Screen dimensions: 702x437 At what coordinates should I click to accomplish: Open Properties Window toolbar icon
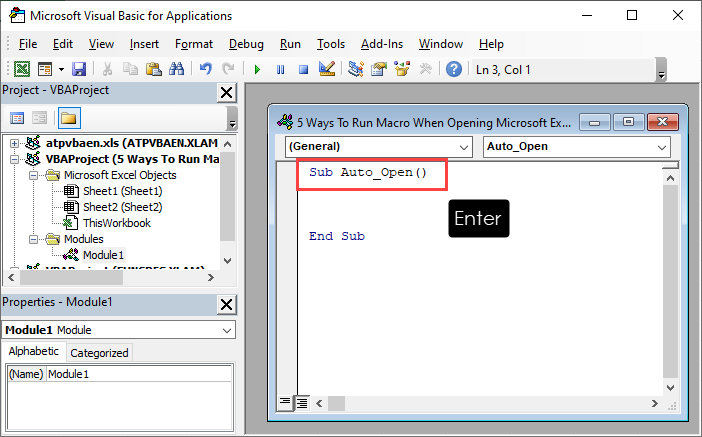(x=379, y=69)
